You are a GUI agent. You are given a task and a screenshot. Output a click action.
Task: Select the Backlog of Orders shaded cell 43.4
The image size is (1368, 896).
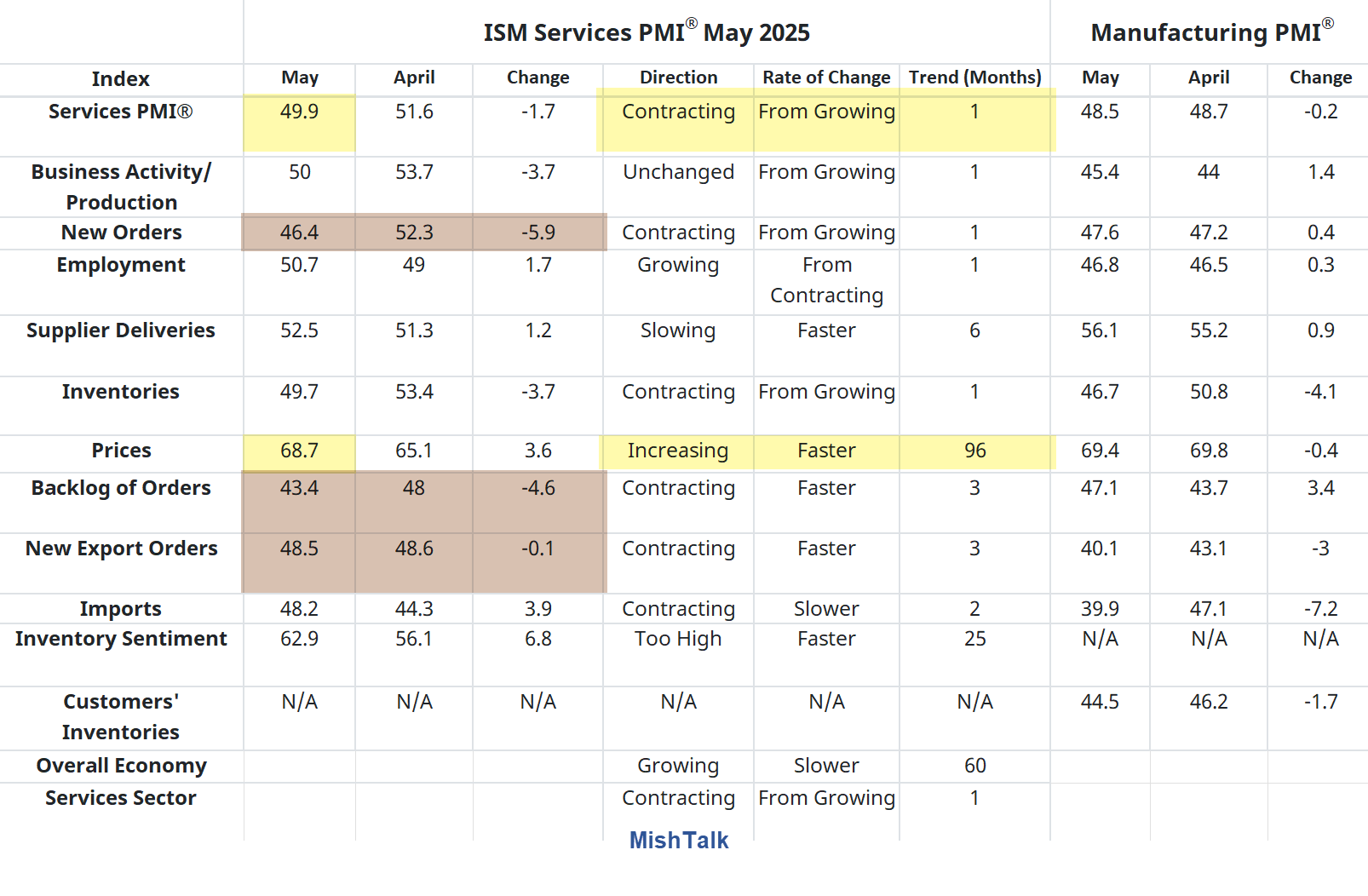pos(299,488)
